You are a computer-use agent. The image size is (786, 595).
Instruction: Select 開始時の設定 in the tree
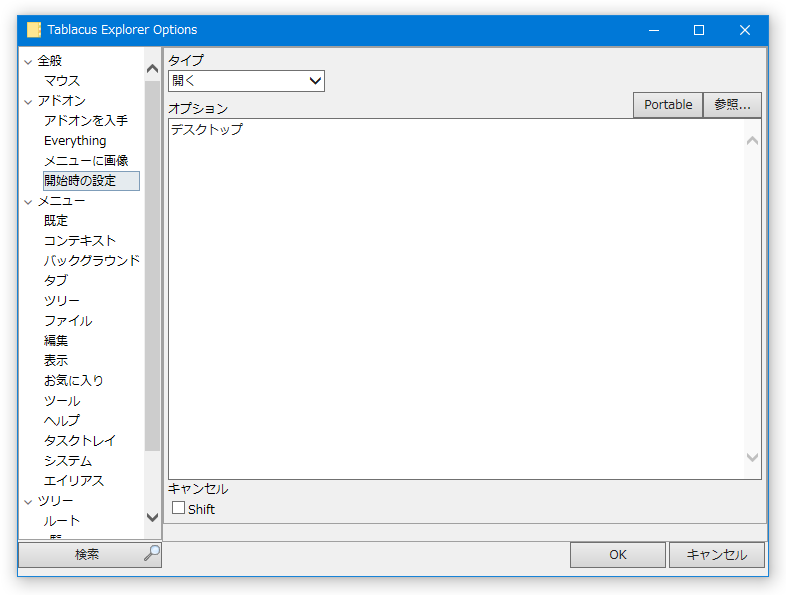91,181
